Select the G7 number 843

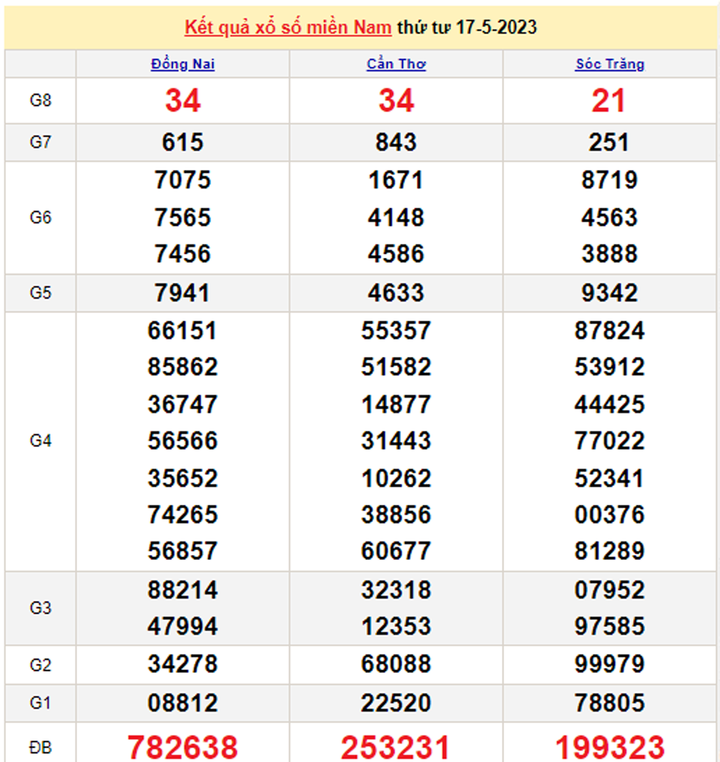[396, 143]
